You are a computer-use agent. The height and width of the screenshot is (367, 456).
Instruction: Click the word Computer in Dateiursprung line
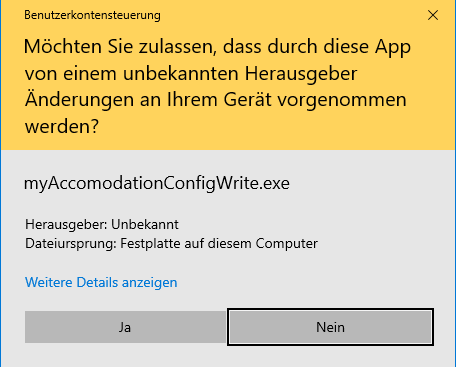pyautogui.click(x=286, y=244)
